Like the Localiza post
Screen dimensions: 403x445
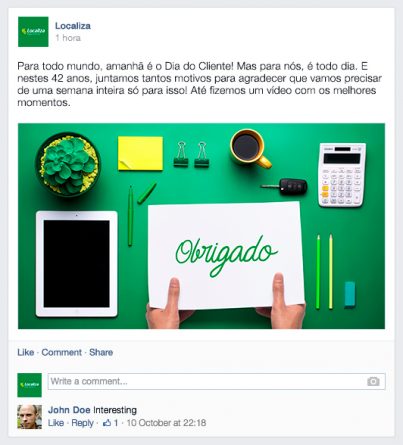[x=26, y=352]
